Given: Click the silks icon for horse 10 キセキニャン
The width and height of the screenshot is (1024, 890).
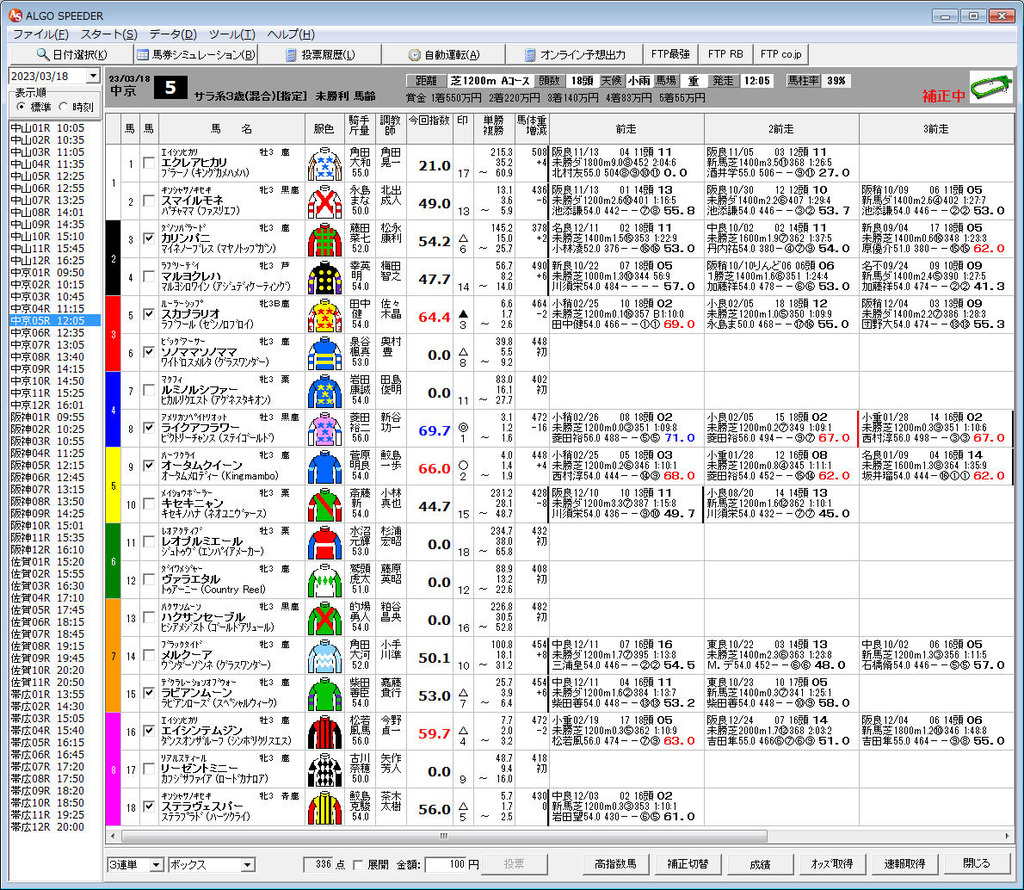Looking at the screenshot, I should coord(325,505).
